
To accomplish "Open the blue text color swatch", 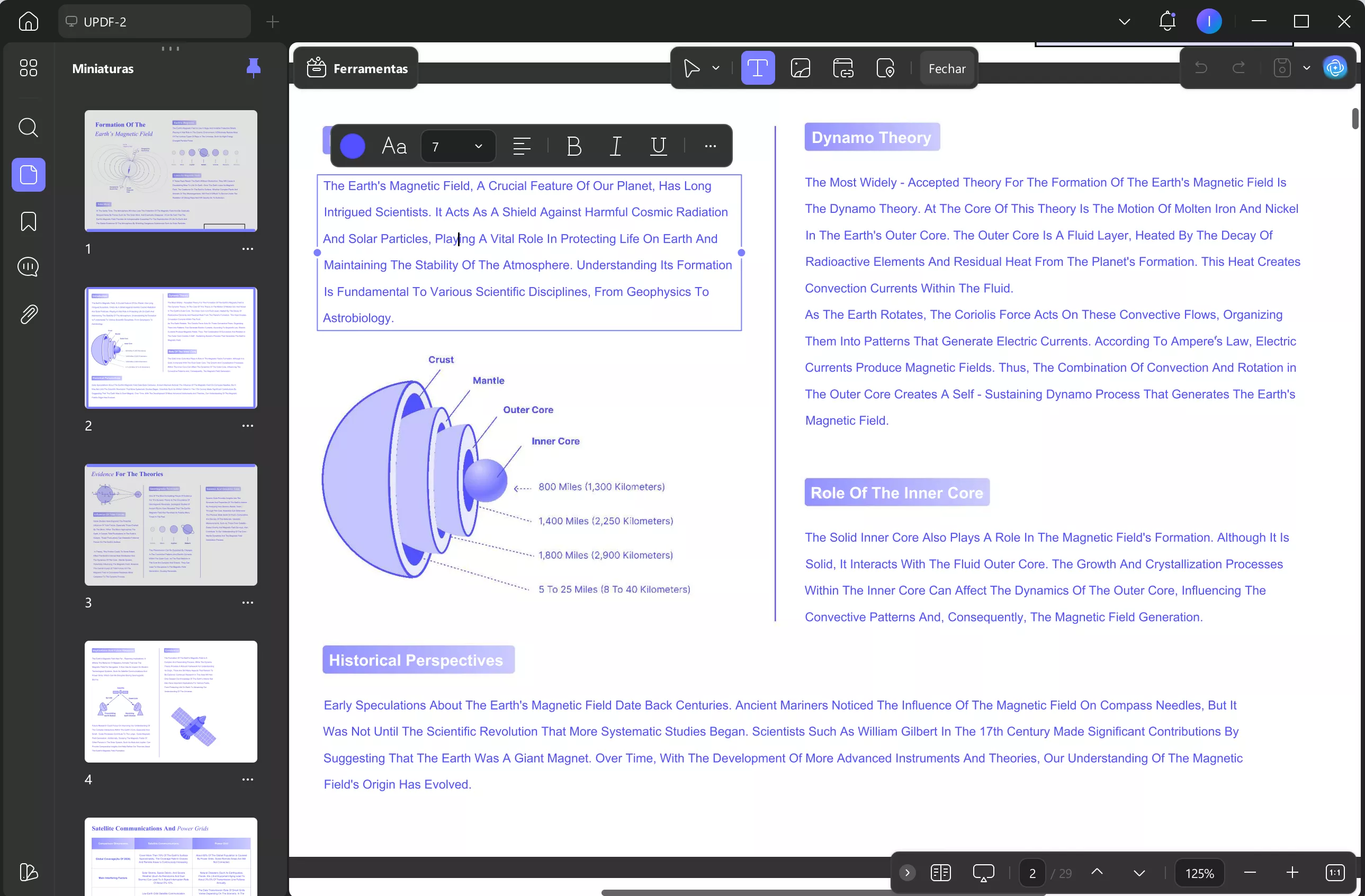I will click(352, 146).
